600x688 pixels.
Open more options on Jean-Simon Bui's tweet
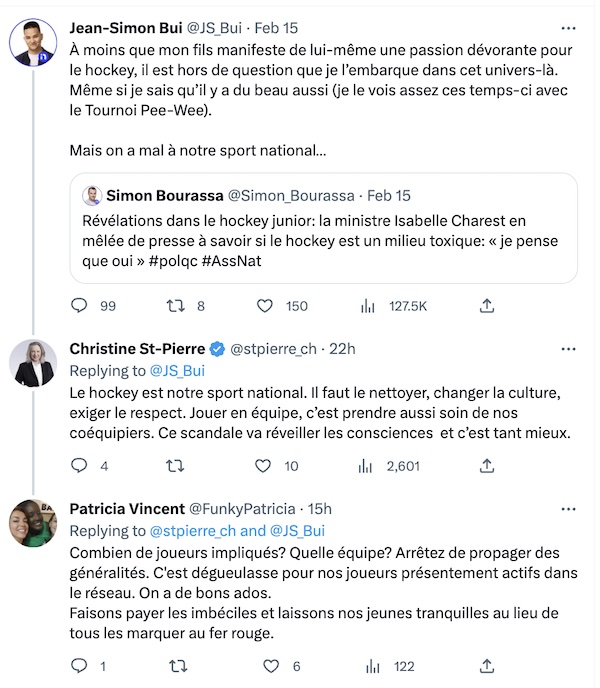tap(568, 28)
